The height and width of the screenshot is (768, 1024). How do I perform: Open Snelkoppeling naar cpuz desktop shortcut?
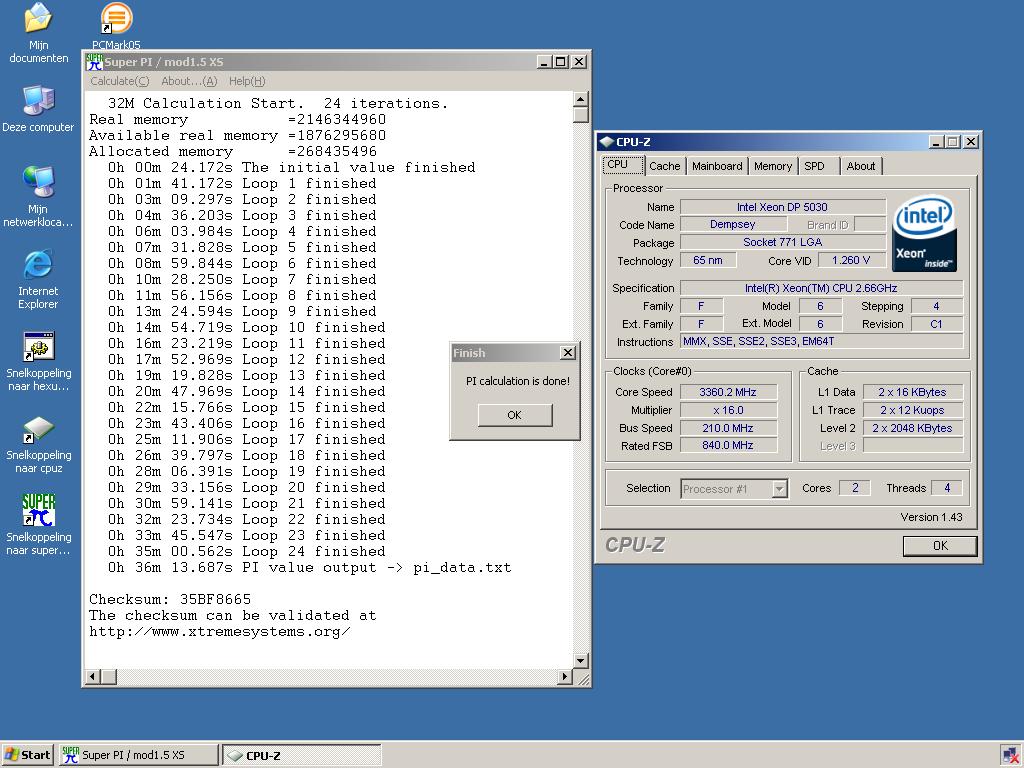point(39,444)
